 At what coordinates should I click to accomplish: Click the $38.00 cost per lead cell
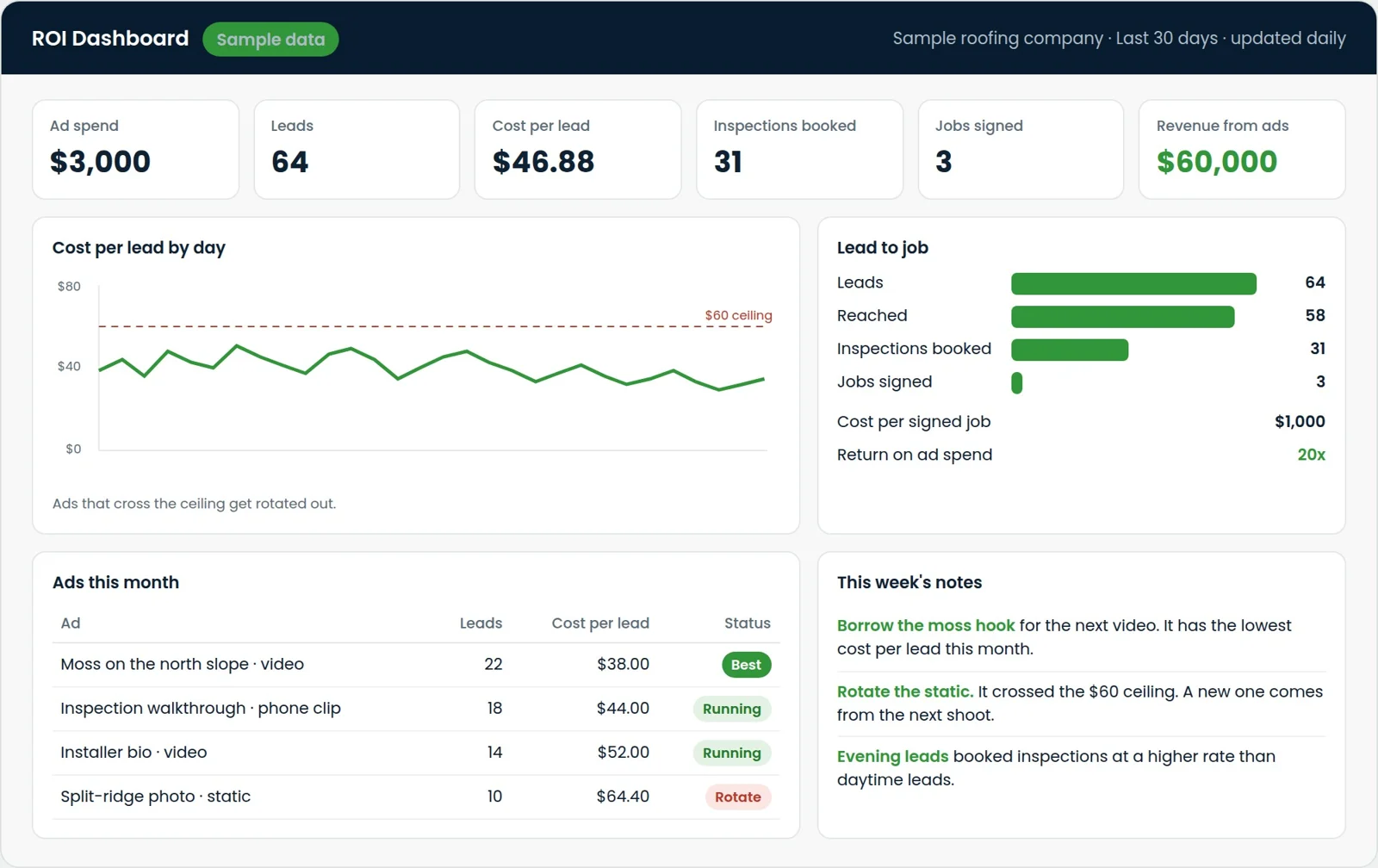click(623, 664)
